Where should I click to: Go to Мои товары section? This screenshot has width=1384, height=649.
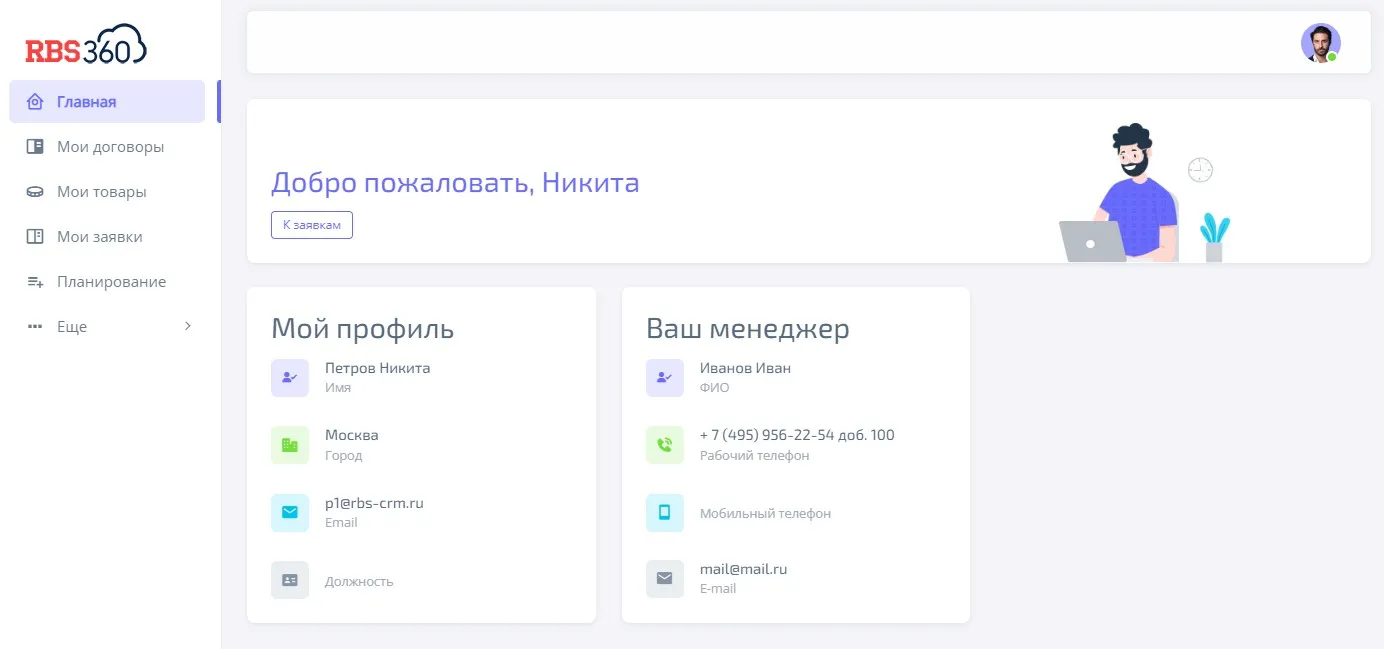pyautogui.click(x=101, y=192)
